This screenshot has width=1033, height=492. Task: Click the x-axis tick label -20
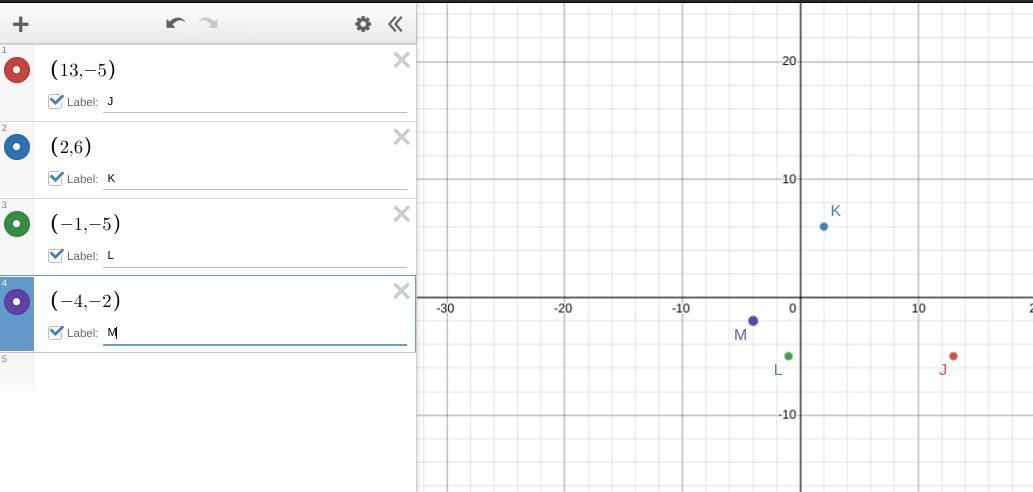click(x=563, y=308)
